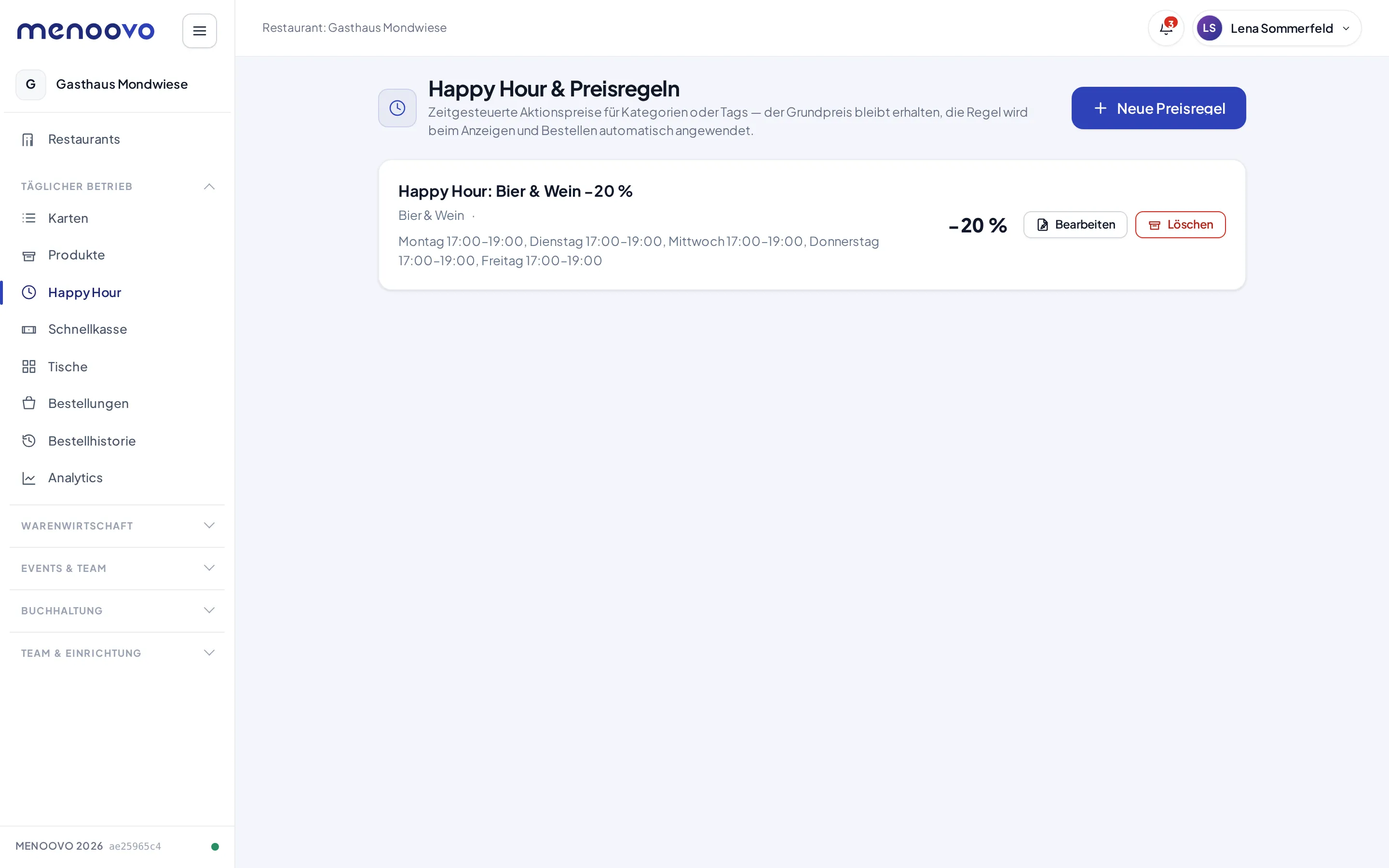Click the page header clock icon
1389x868 pixels.
(x=397, y=108)
